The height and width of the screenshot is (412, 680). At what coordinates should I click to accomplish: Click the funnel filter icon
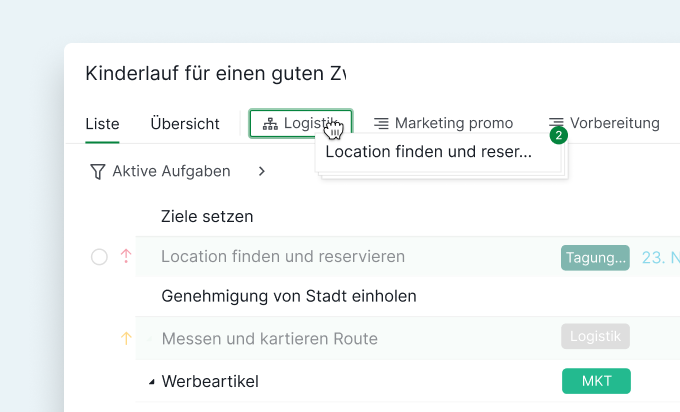[x=97, y=172]
